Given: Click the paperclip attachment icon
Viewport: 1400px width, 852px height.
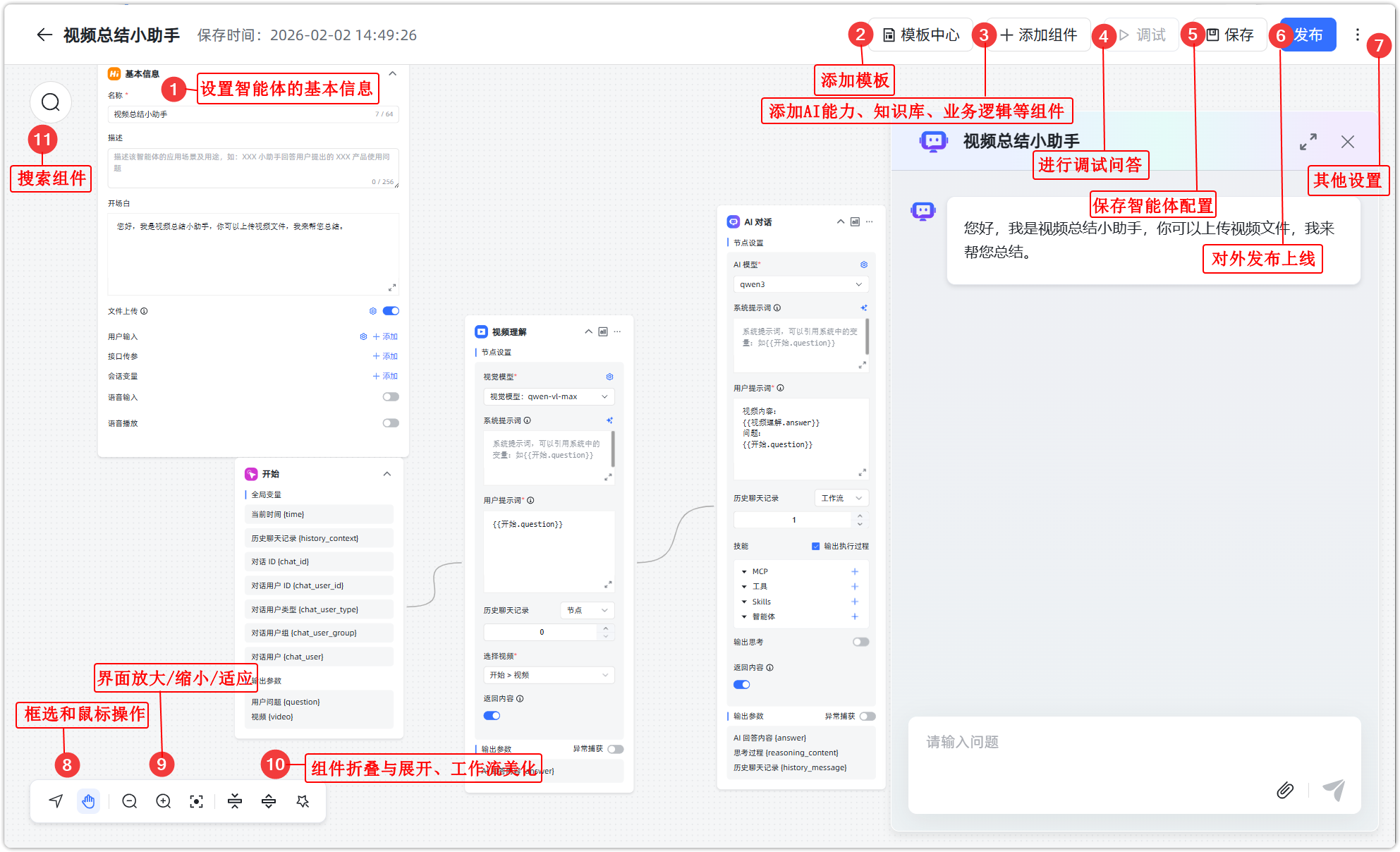Looking at the screenshot, I should 1285,790.
